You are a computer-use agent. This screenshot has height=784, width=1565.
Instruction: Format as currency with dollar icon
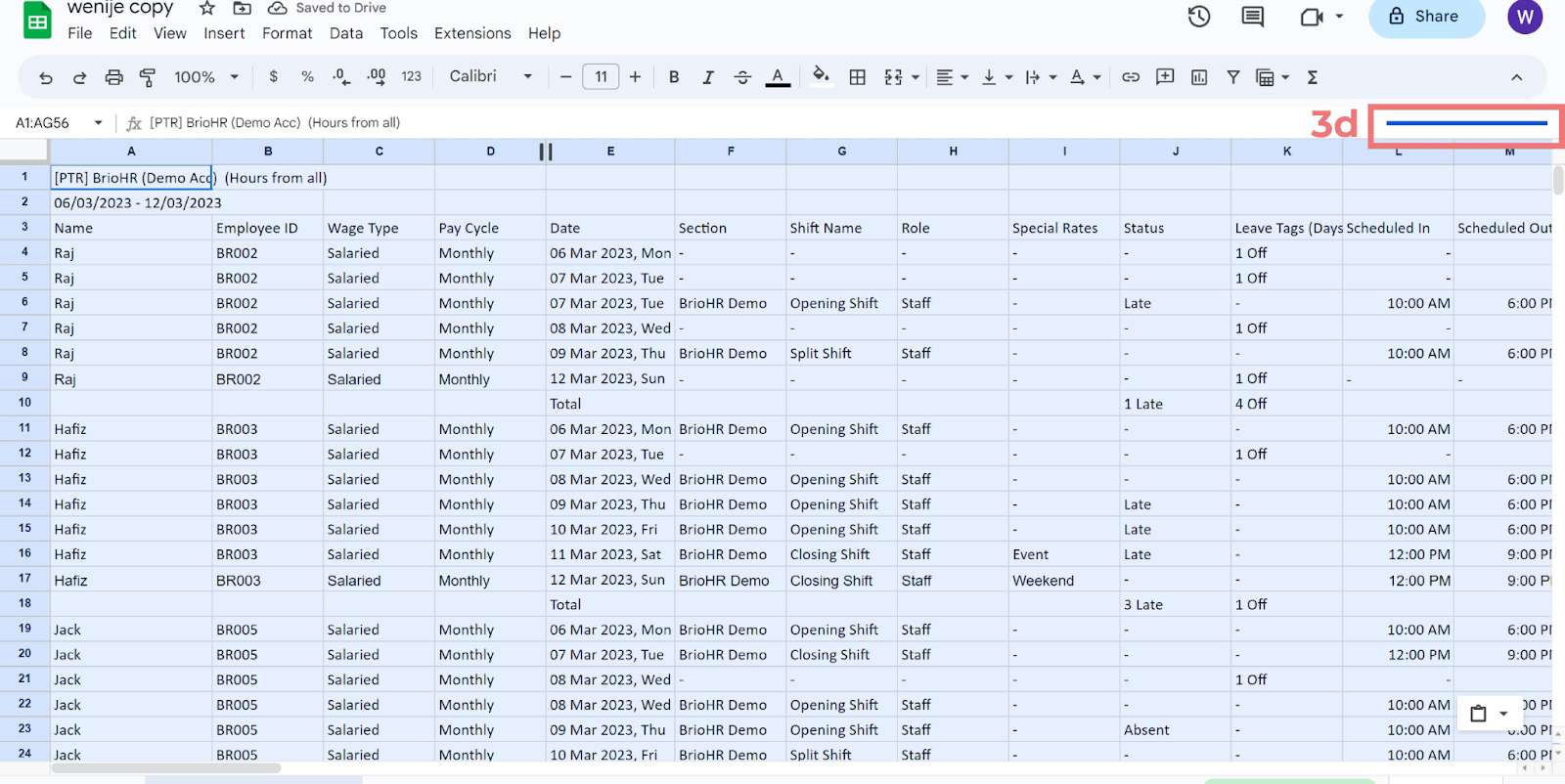tap(273, 76)
